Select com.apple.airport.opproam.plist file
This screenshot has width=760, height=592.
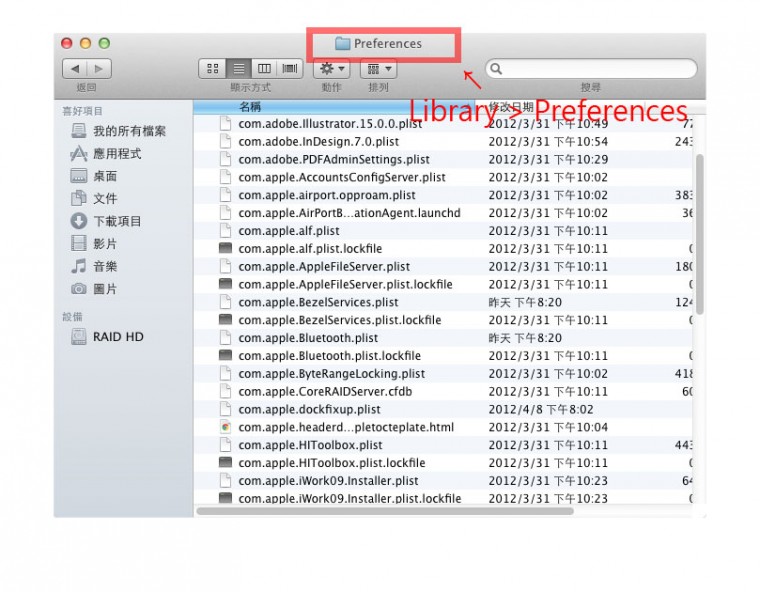click(x=327, y=195)
